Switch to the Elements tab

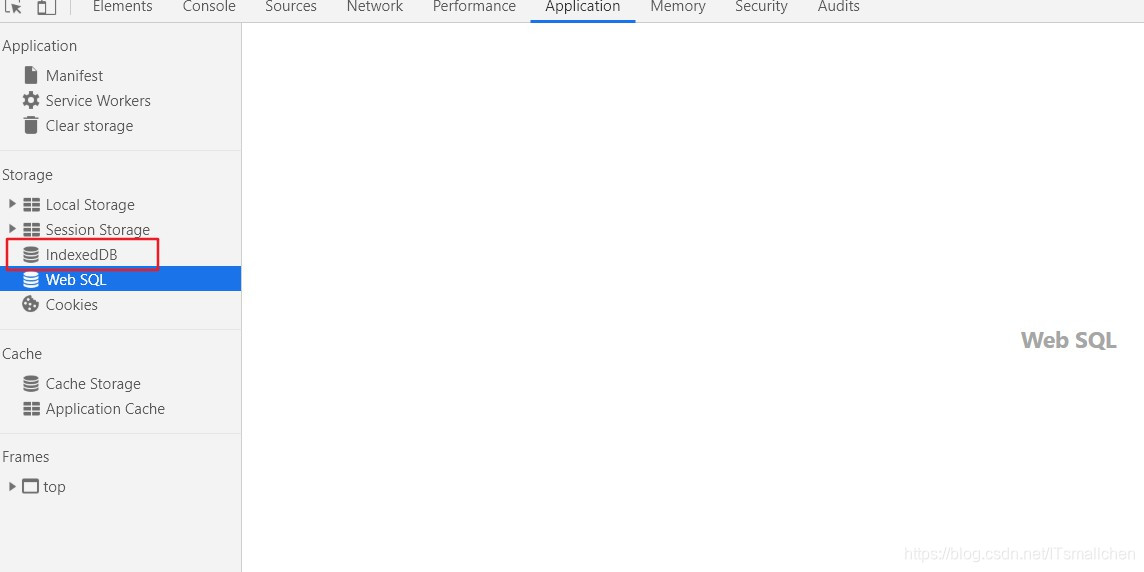point(123,7)
